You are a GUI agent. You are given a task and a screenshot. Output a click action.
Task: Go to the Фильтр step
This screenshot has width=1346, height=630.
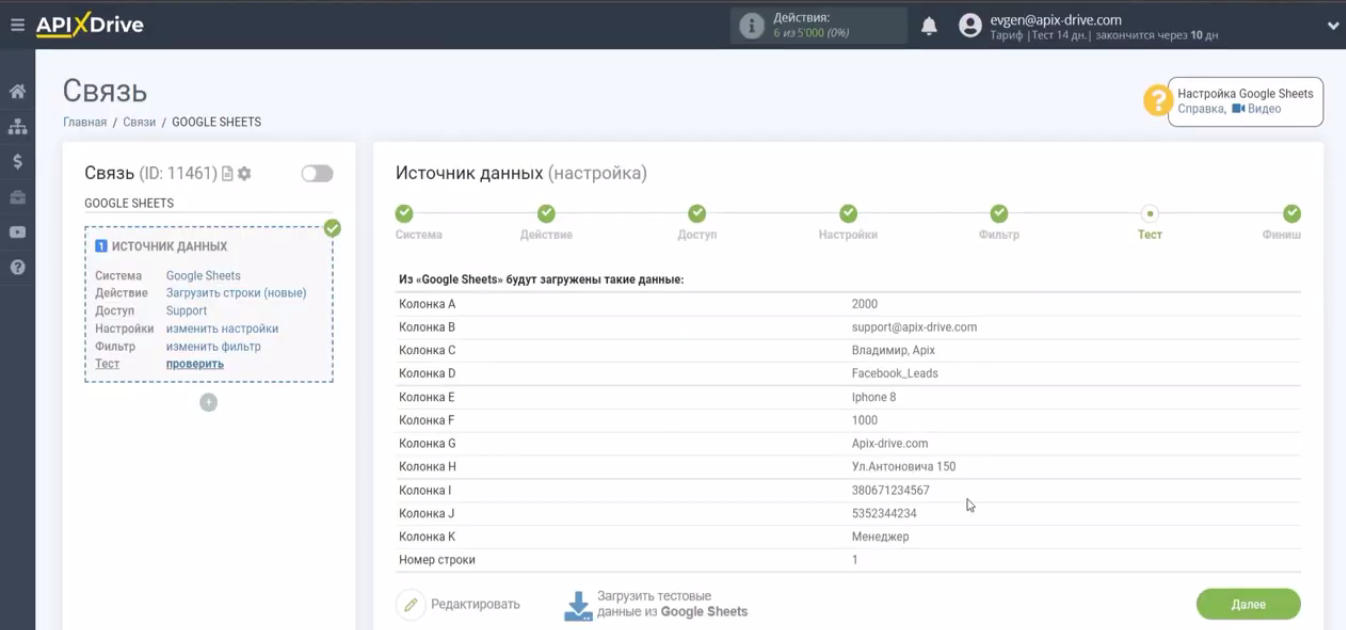tap(999, 213)
